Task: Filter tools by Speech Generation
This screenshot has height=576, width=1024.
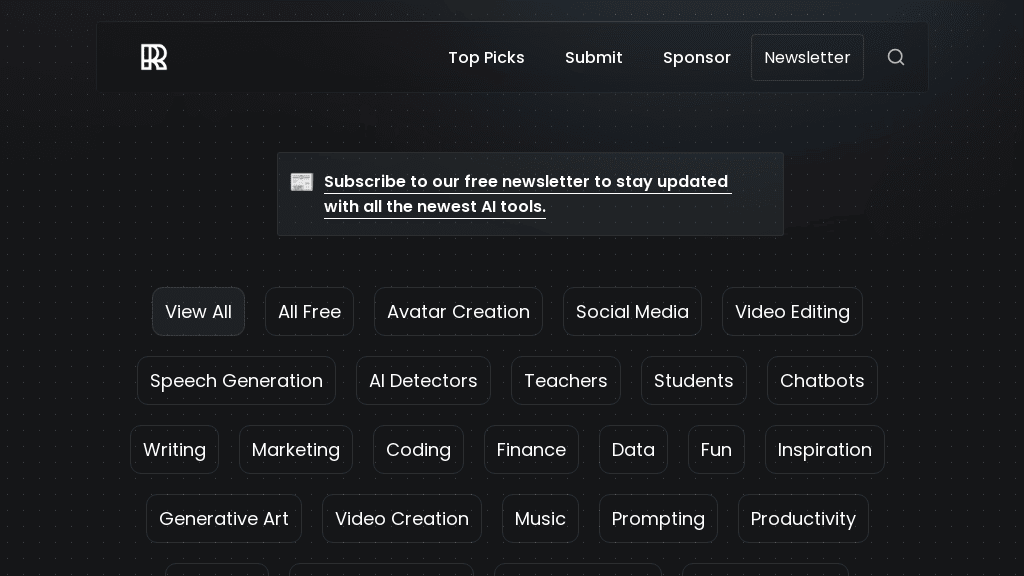Action: coord(236,381)
